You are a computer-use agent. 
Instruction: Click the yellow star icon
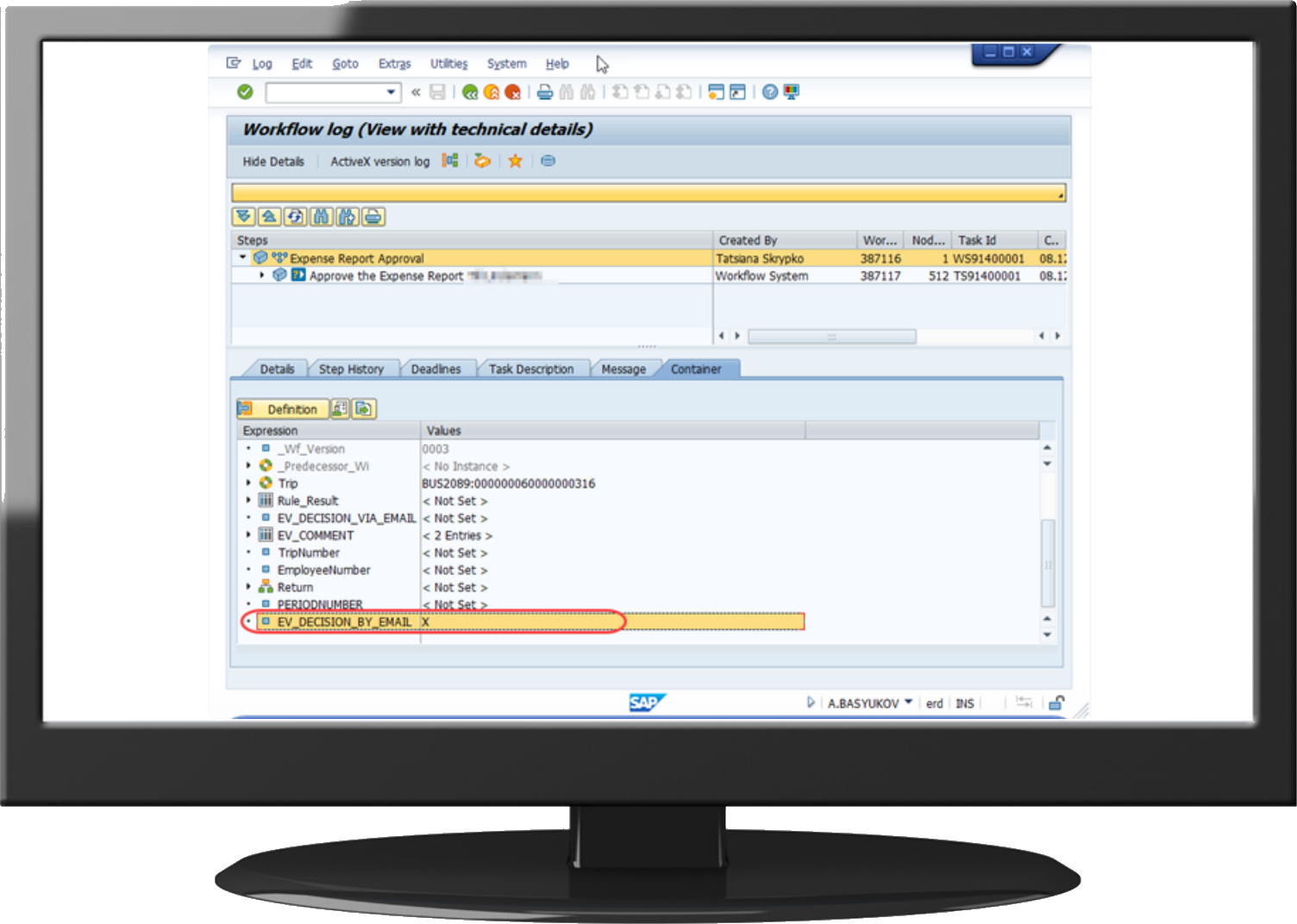(x=515, y=160)
